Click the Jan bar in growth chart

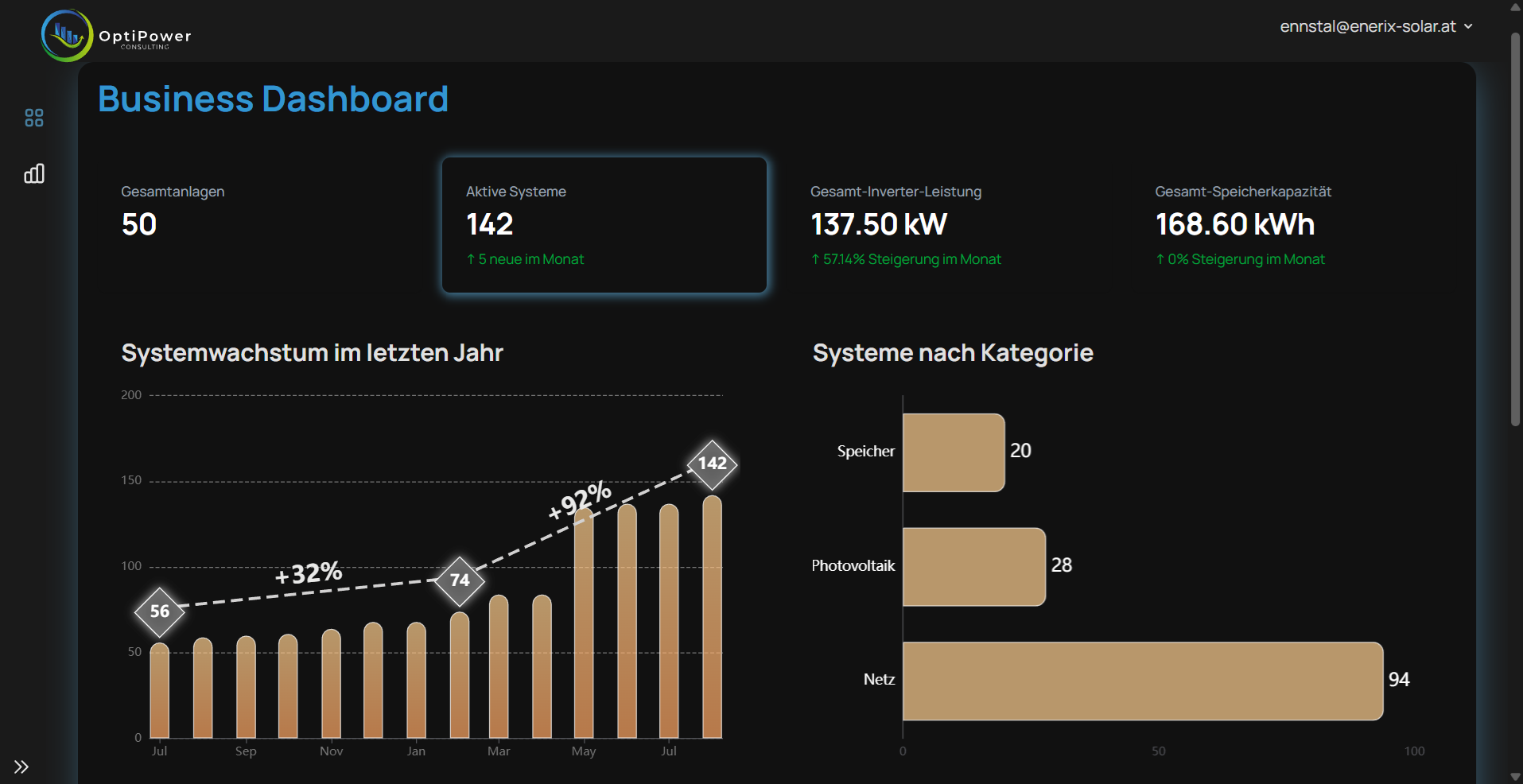click(x=416, y=680)
